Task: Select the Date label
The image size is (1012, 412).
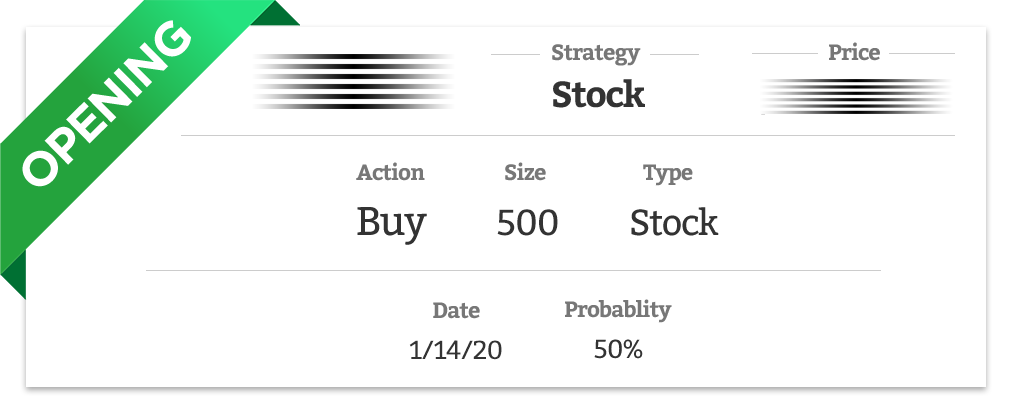Action: [x=456, y=311]
